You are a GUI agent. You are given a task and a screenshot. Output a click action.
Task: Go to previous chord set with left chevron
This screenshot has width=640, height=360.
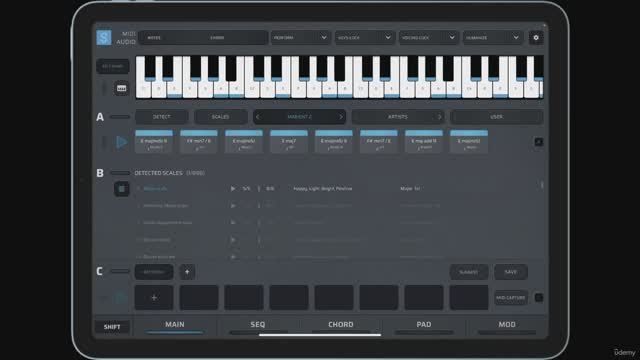[257, 117]
